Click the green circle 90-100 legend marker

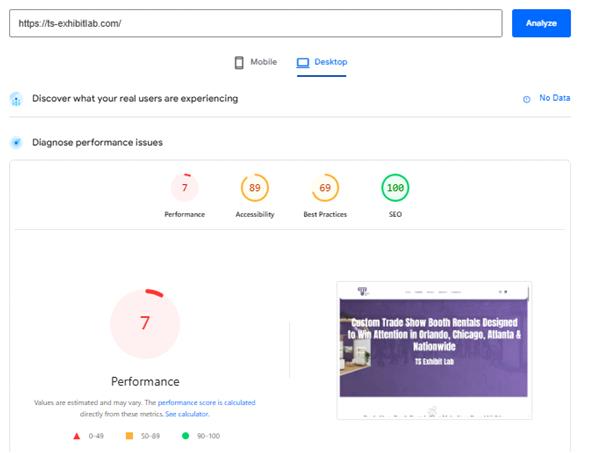point(185,436)
